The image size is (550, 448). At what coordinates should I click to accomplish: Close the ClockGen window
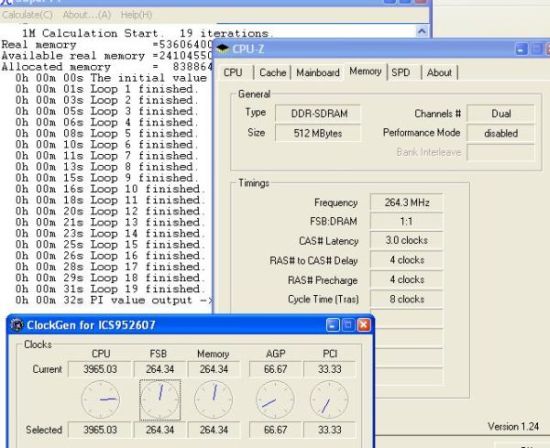pos(364,325)
